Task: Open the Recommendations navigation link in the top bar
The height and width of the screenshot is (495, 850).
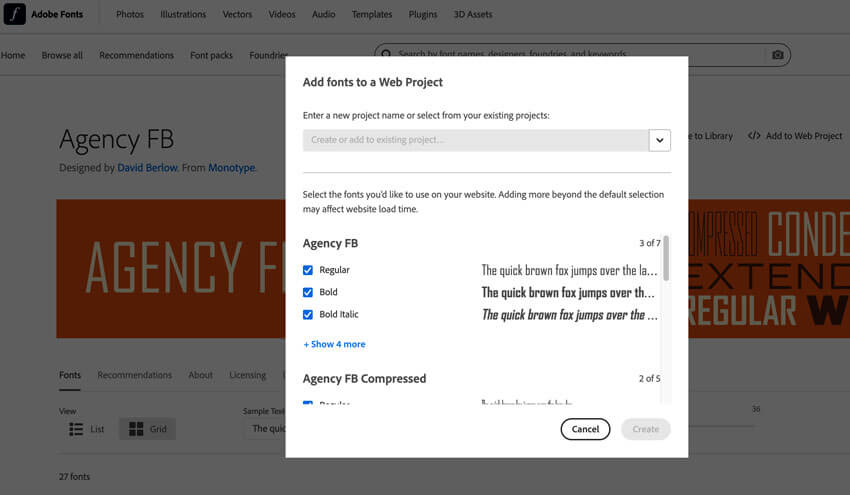Action: [137, 55]
